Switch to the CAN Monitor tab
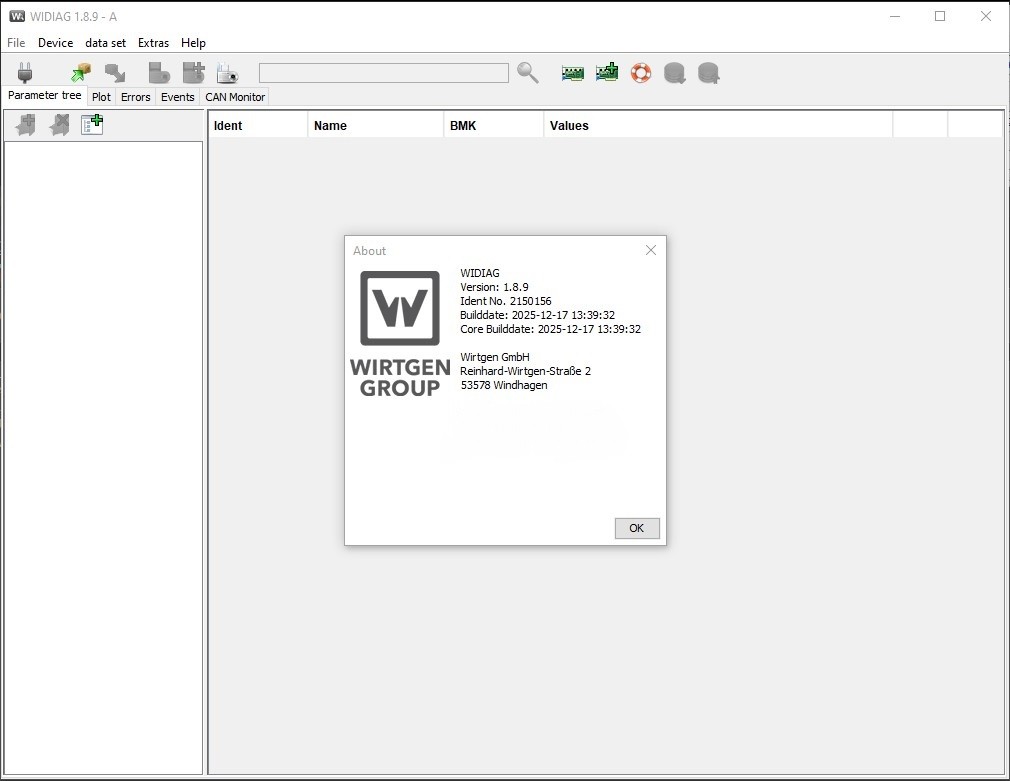 [x=235, y=97]
